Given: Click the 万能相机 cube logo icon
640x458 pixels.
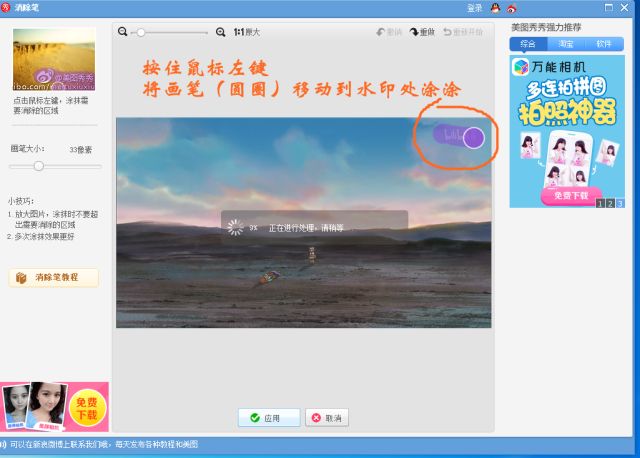Looking at the screenshot, I should click(x=521, y=67).
